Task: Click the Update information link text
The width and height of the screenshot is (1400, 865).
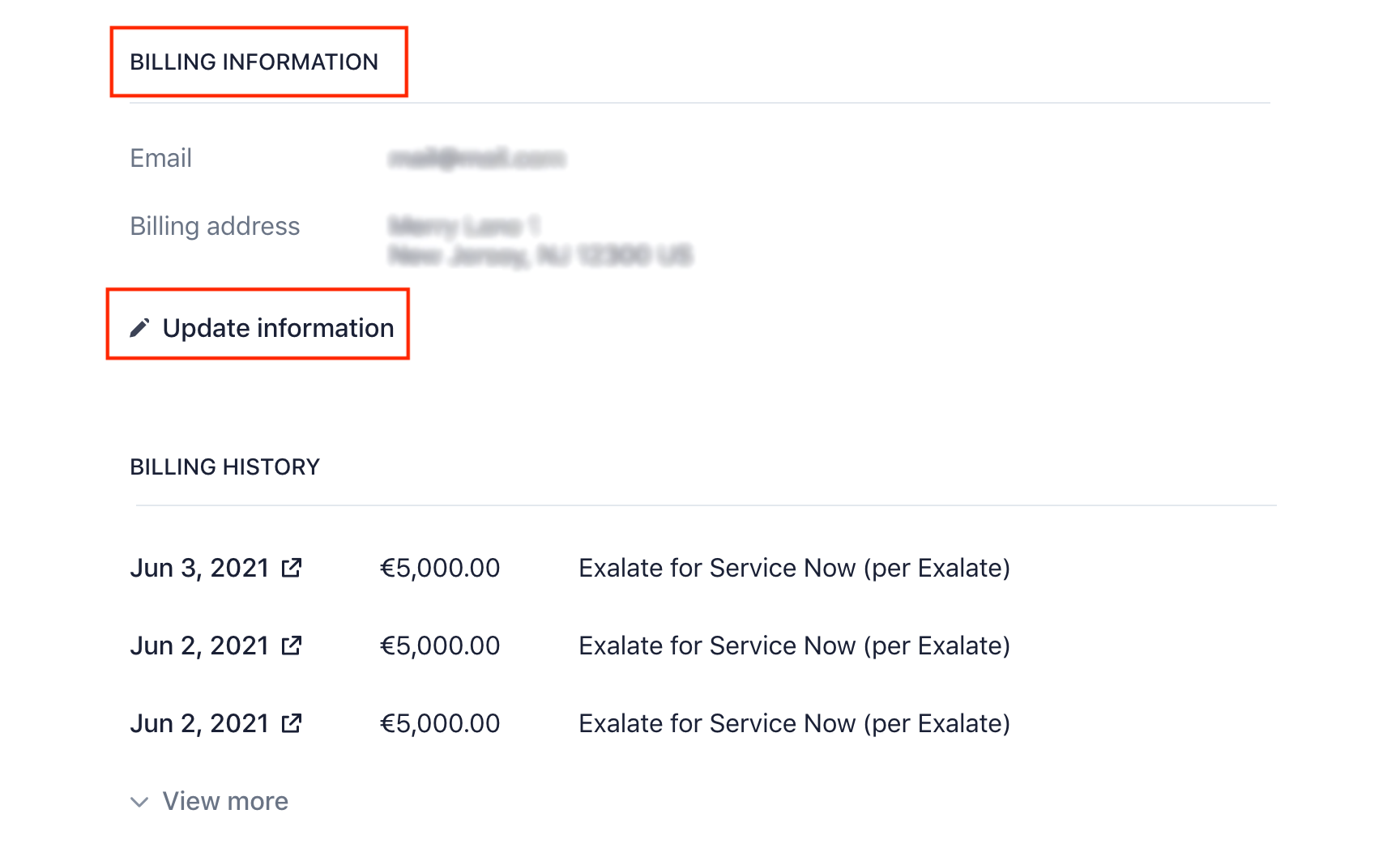Action: tap(278, 328)
